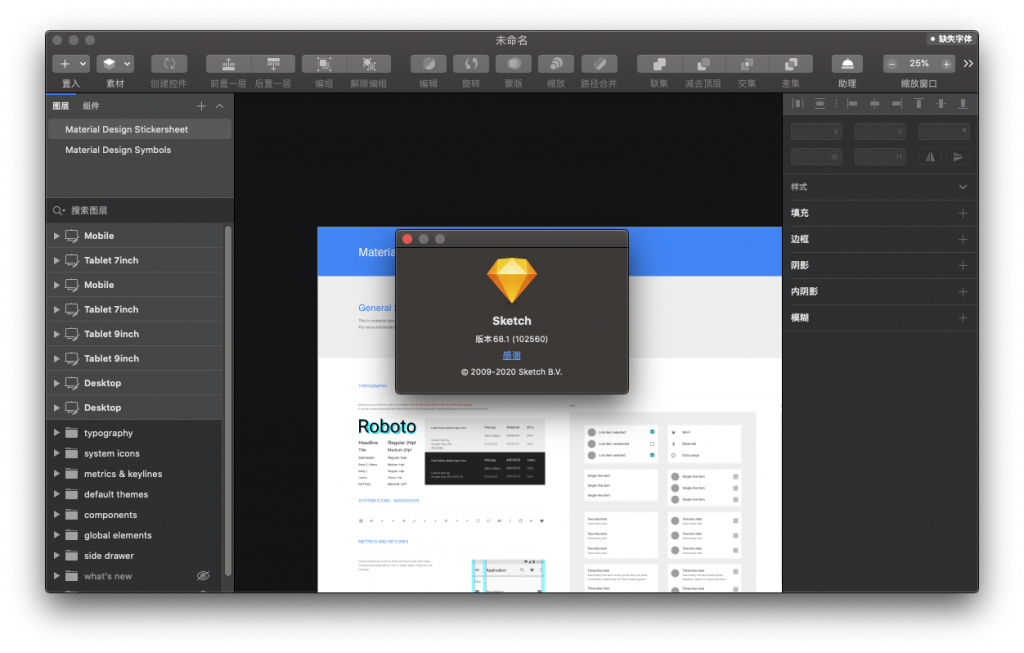
Task: Toggle the flip vertical button in inspector
Action: pos(957,157)
